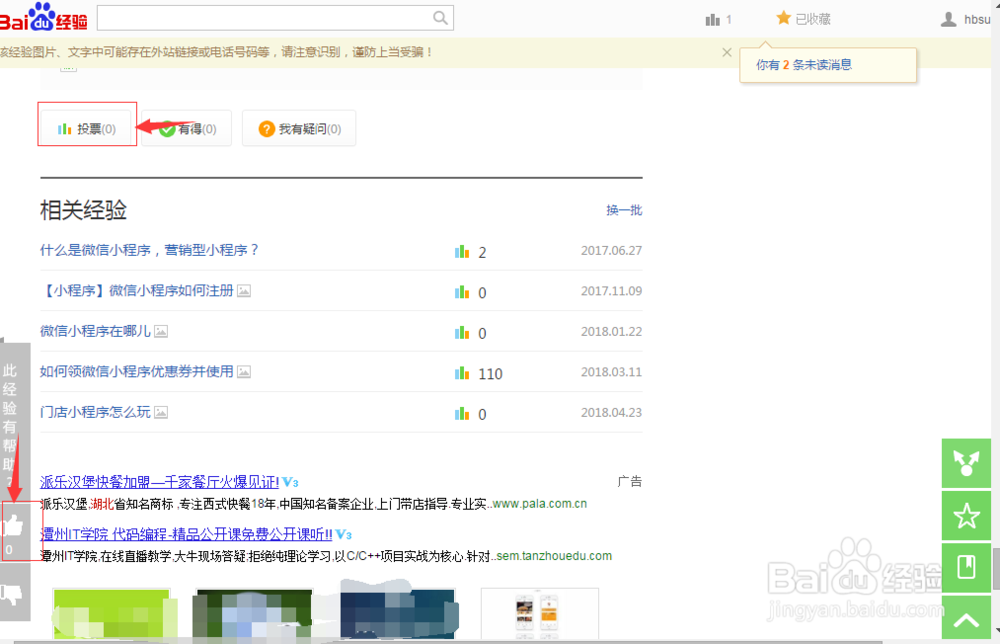Toggle the 有得(0) helpful button
Viewport: 1000px width, 644px height.
point(186,127)
